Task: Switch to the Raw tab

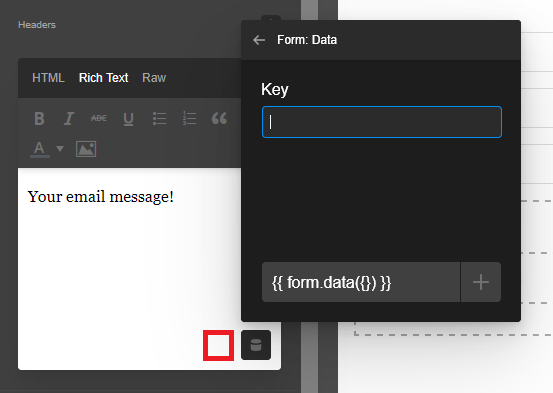Action: (x=154, y=78)
